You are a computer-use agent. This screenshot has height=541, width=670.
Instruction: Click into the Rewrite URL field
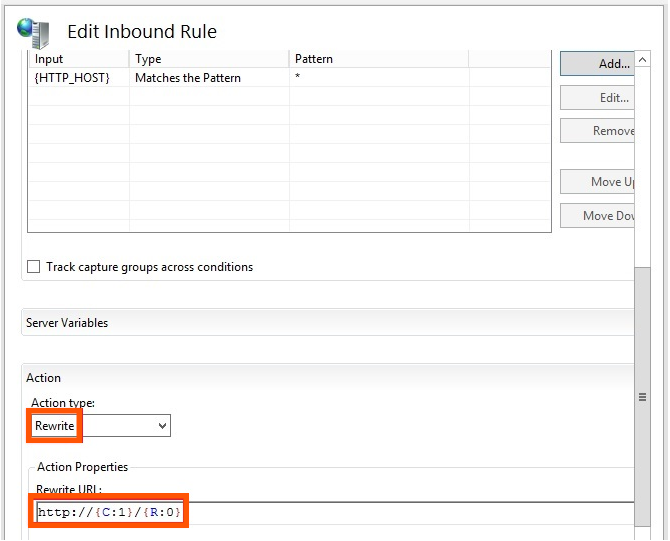(x=335, y=512)
